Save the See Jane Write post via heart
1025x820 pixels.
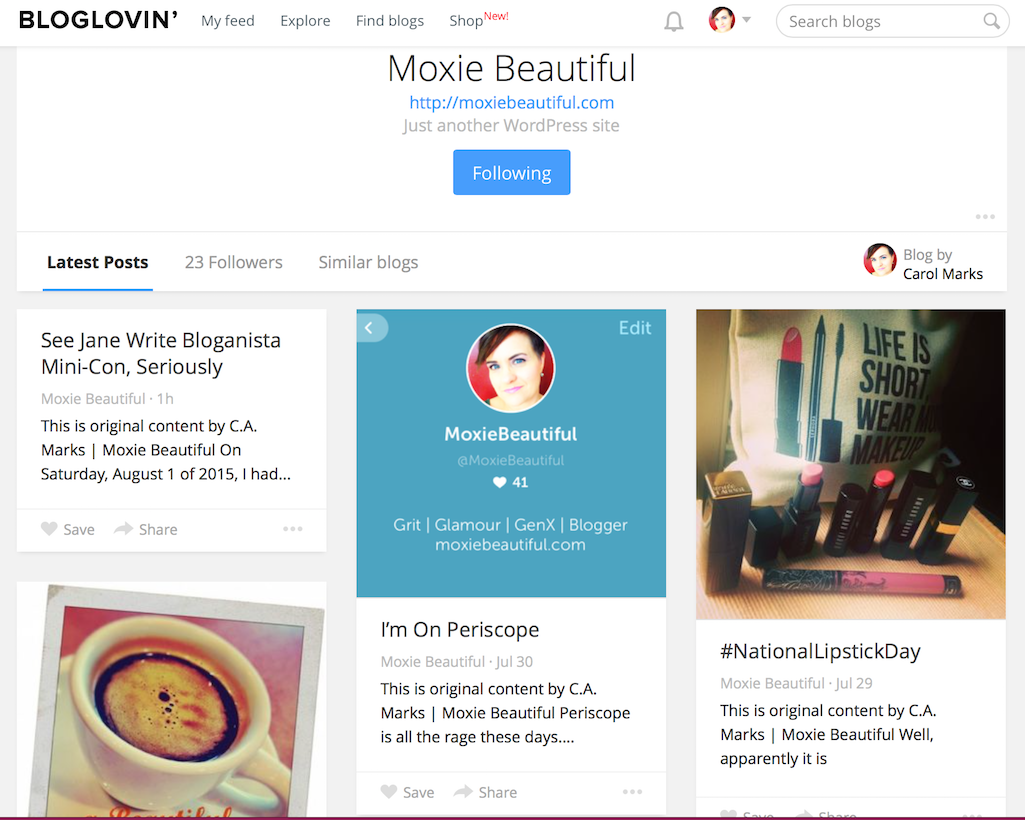point(49,528)
